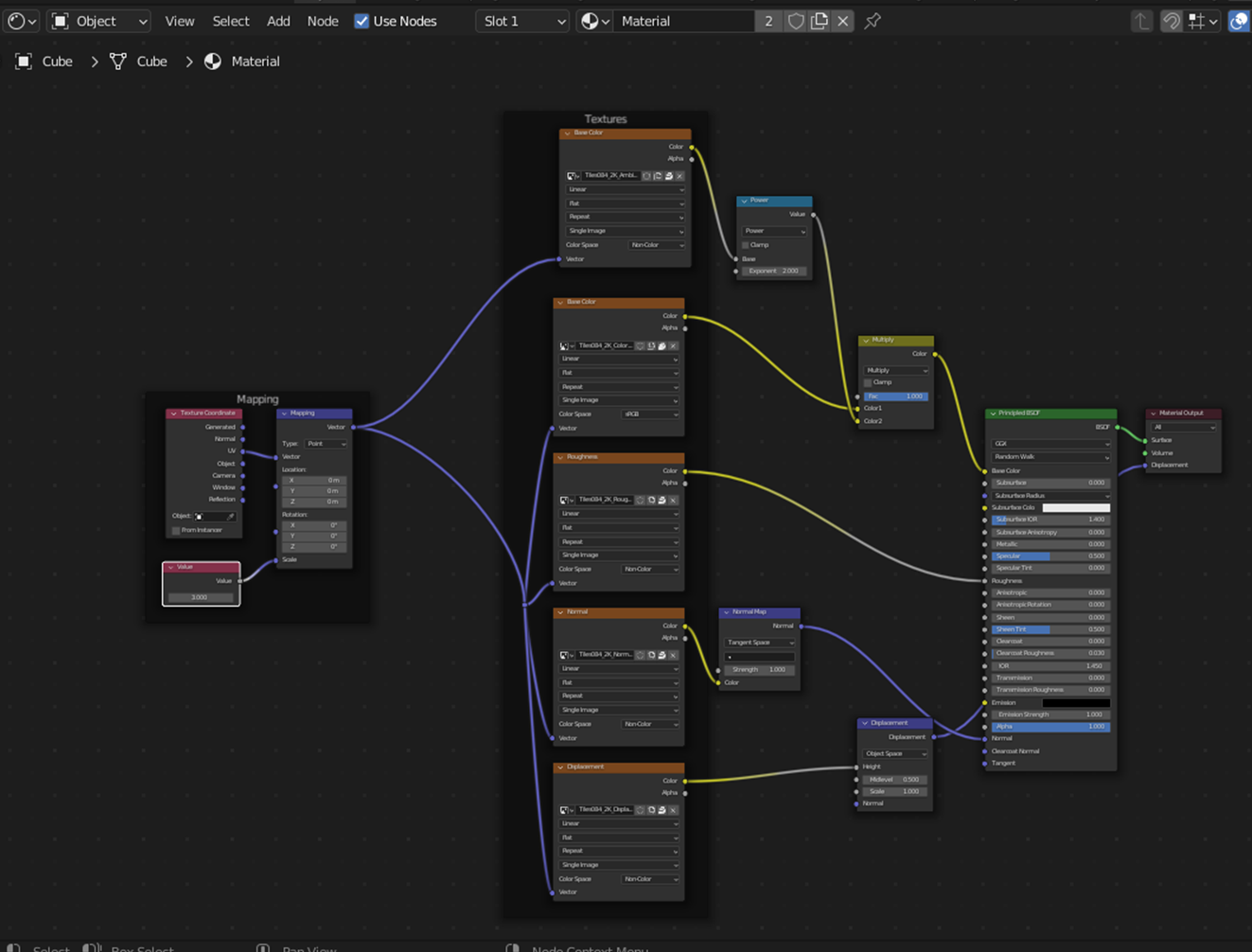Open the Object Space dropdown in Displacement node
The height and width of the screenshot is (952, 1252).
[x=895, y=754]
